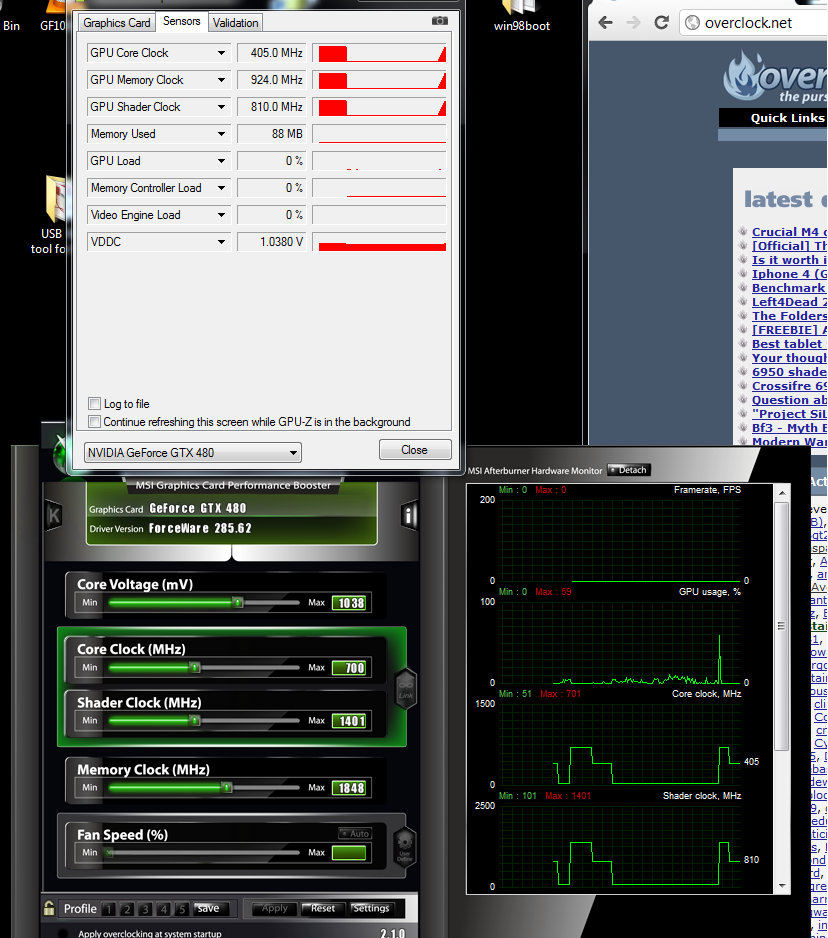Viewport: 828px width, 938px height.
Task: Open the Video Engine Load dropdown
Action: (221, 214)
